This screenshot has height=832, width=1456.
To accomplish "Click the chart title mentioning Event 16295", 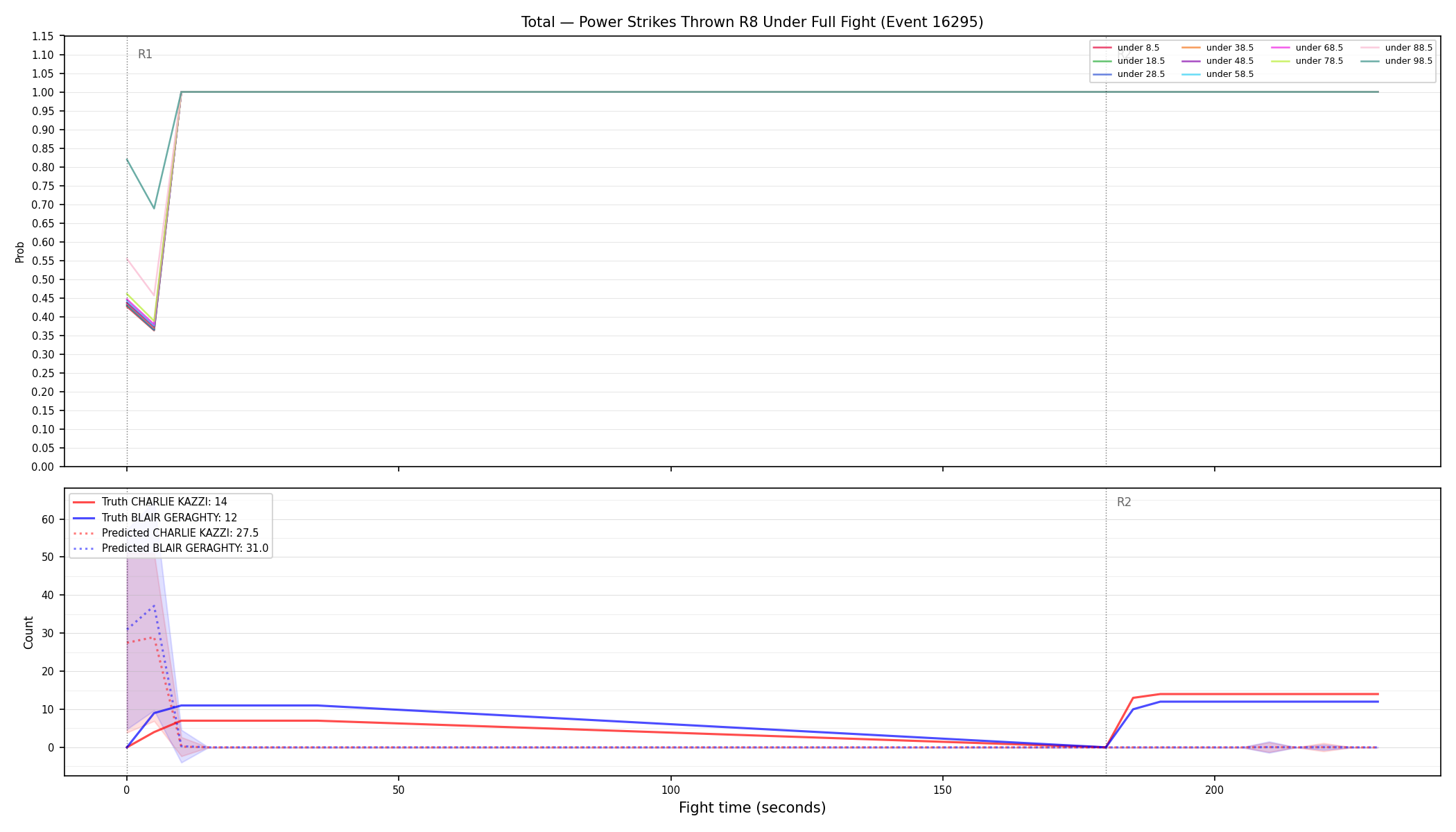I will coord(752,22).
